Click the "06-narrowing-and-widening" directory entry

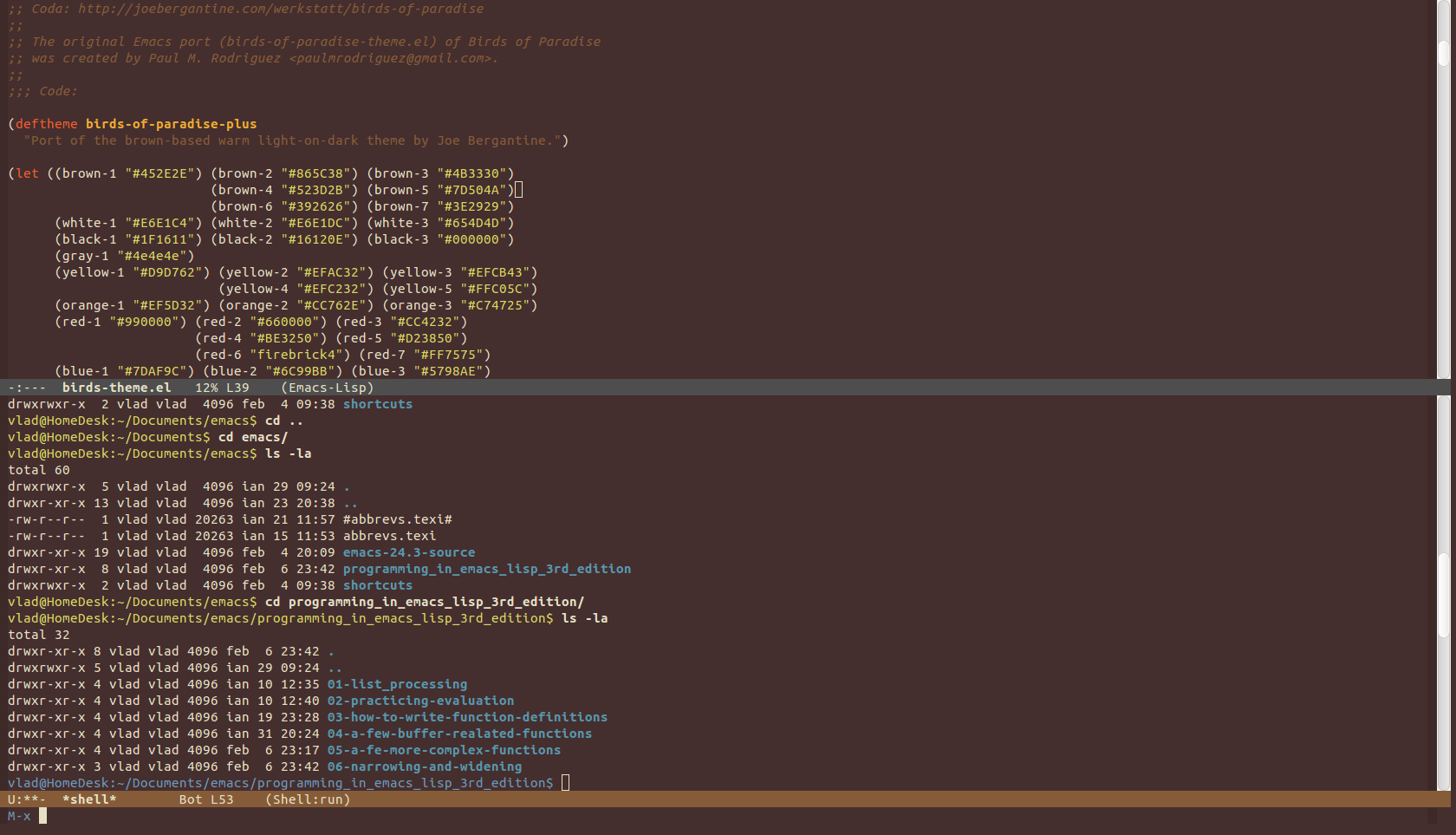(x=425, y=767)
